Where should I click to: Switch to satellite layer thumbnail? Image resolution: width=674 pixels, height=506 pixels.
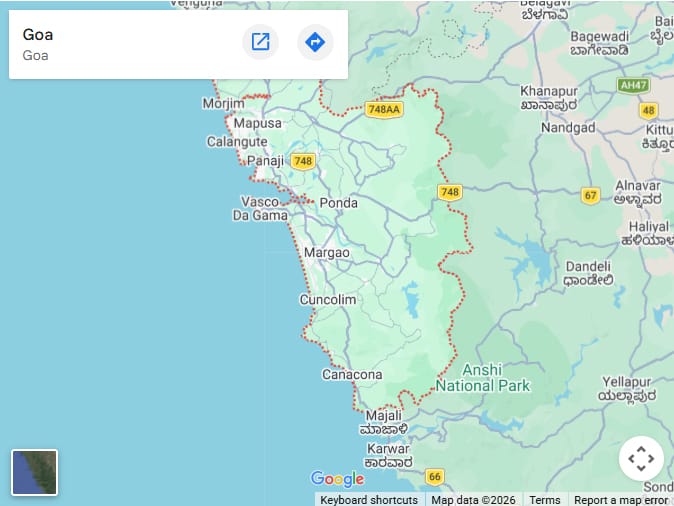34,472
